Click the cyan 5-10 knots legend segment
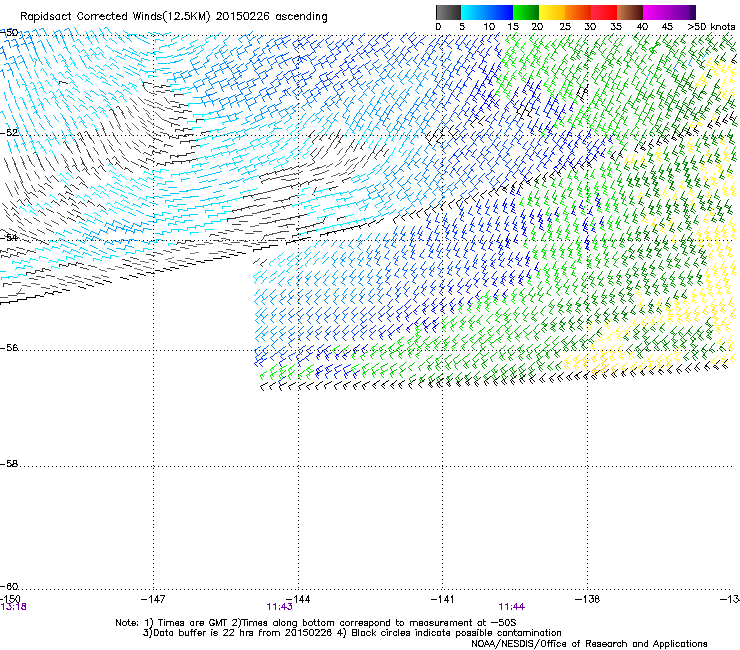740x650 pixels. pos(474,12)
